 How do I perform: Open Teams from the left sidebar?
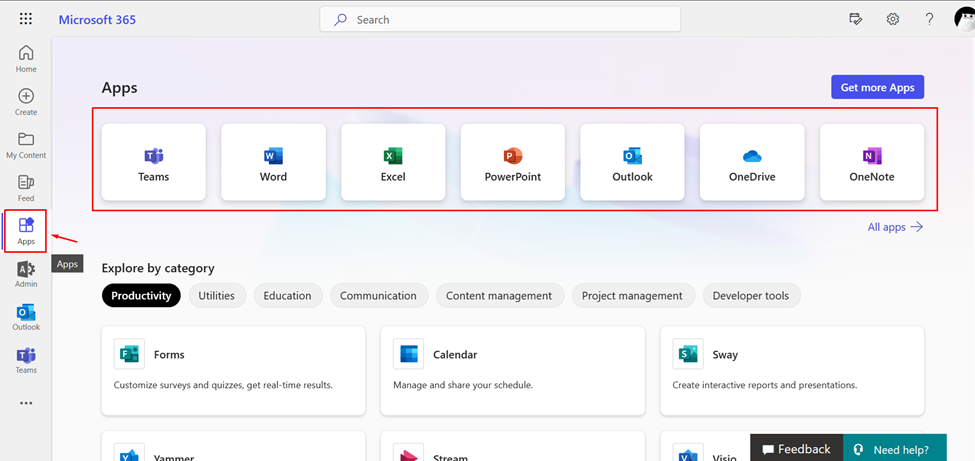click(26, 360)
